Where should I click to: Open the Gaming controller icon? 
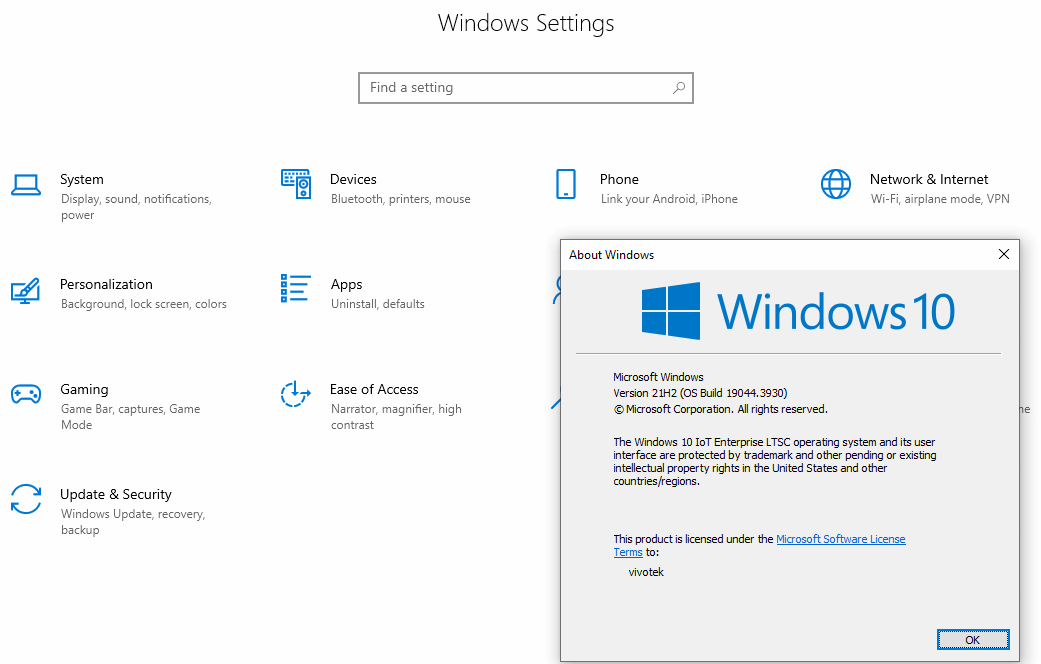point(26,394)
